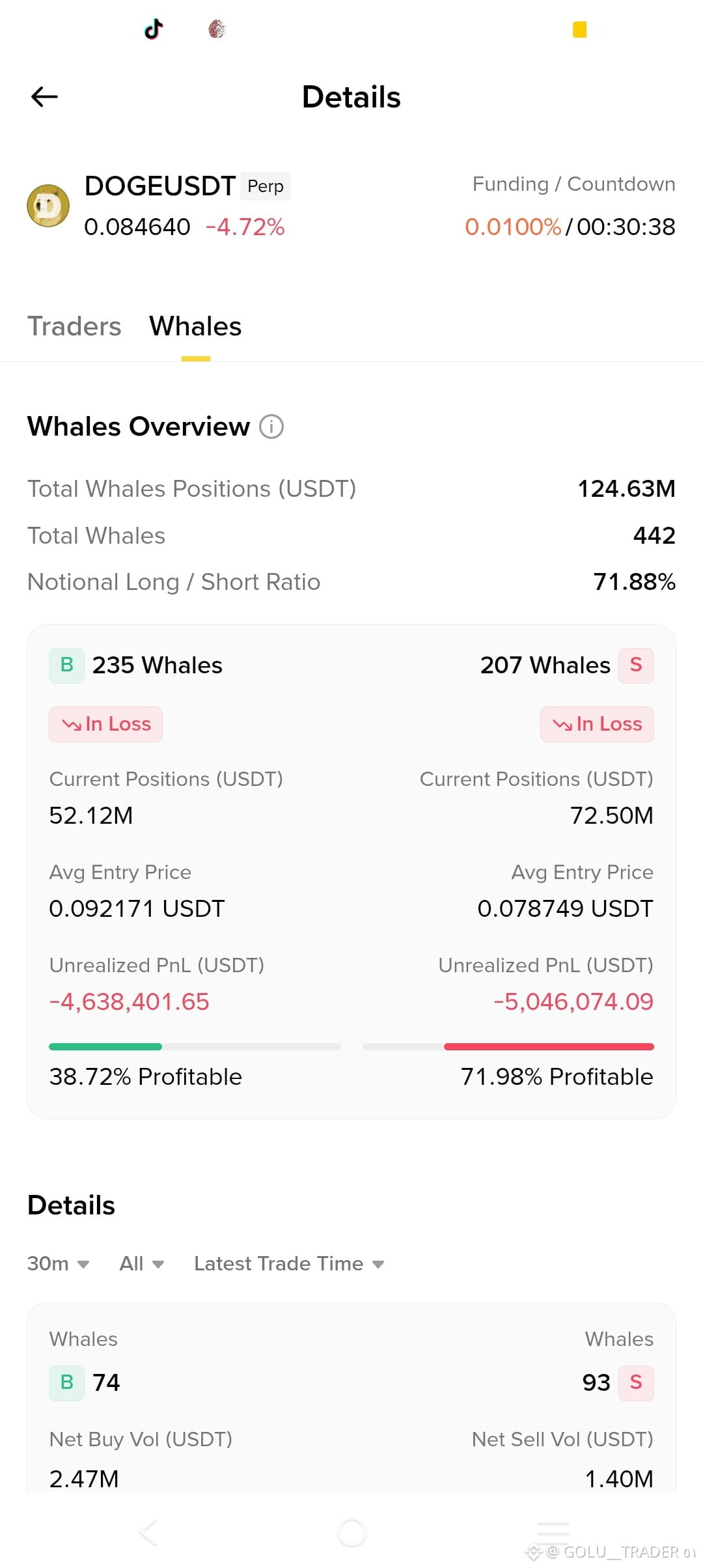Switch to the Traders tab
The width and height of the screenshot is (703, 1568).
point(74,326)
